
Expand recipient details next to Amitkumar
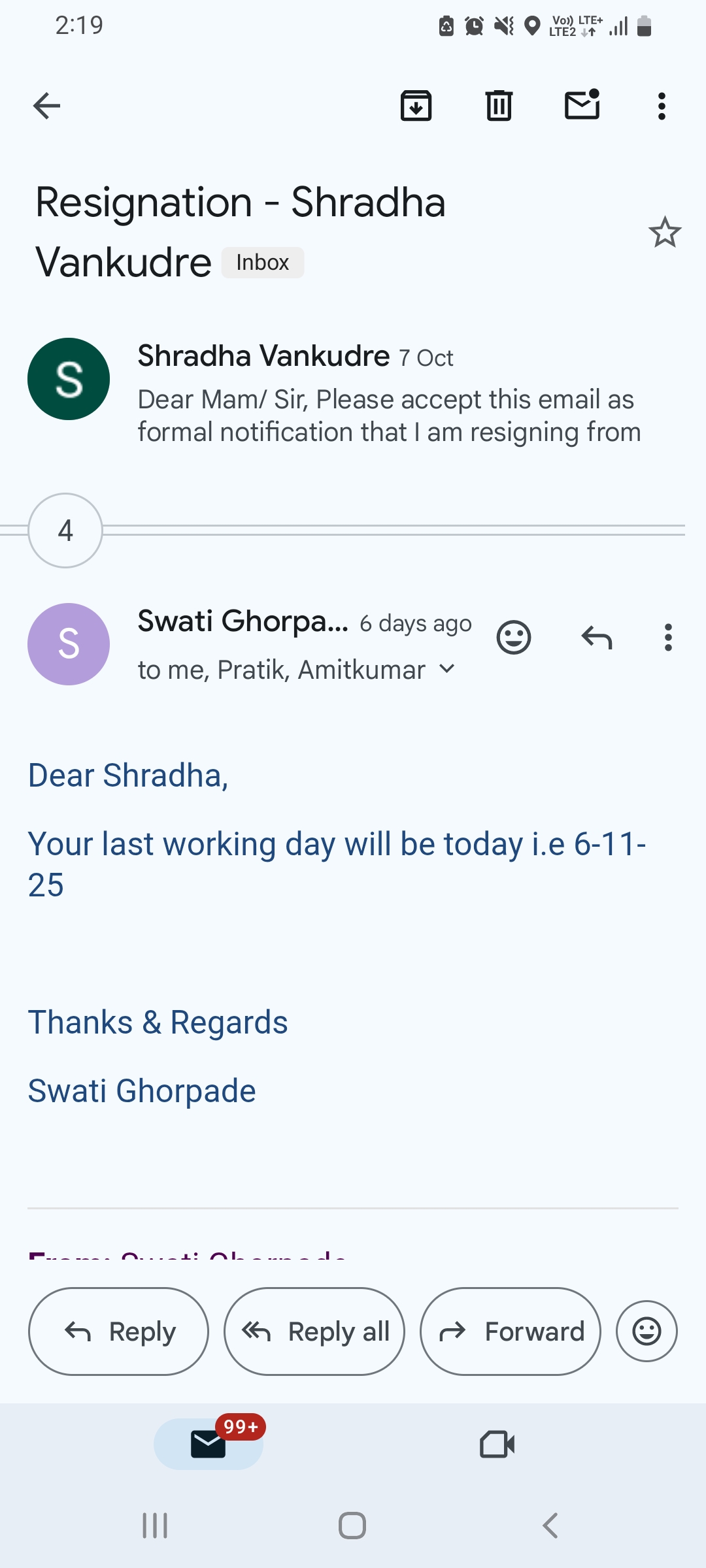[447, 669]
